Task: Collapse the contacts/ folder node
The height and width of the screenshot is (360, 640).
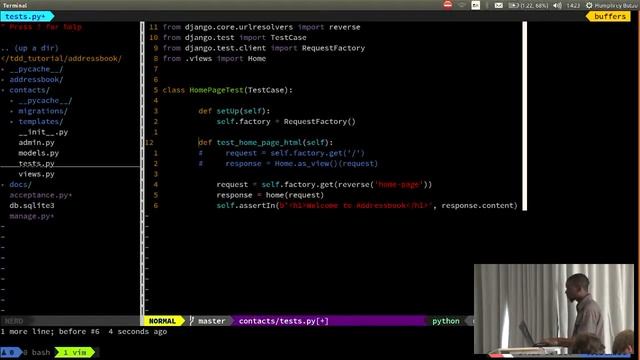Action: 29,90
